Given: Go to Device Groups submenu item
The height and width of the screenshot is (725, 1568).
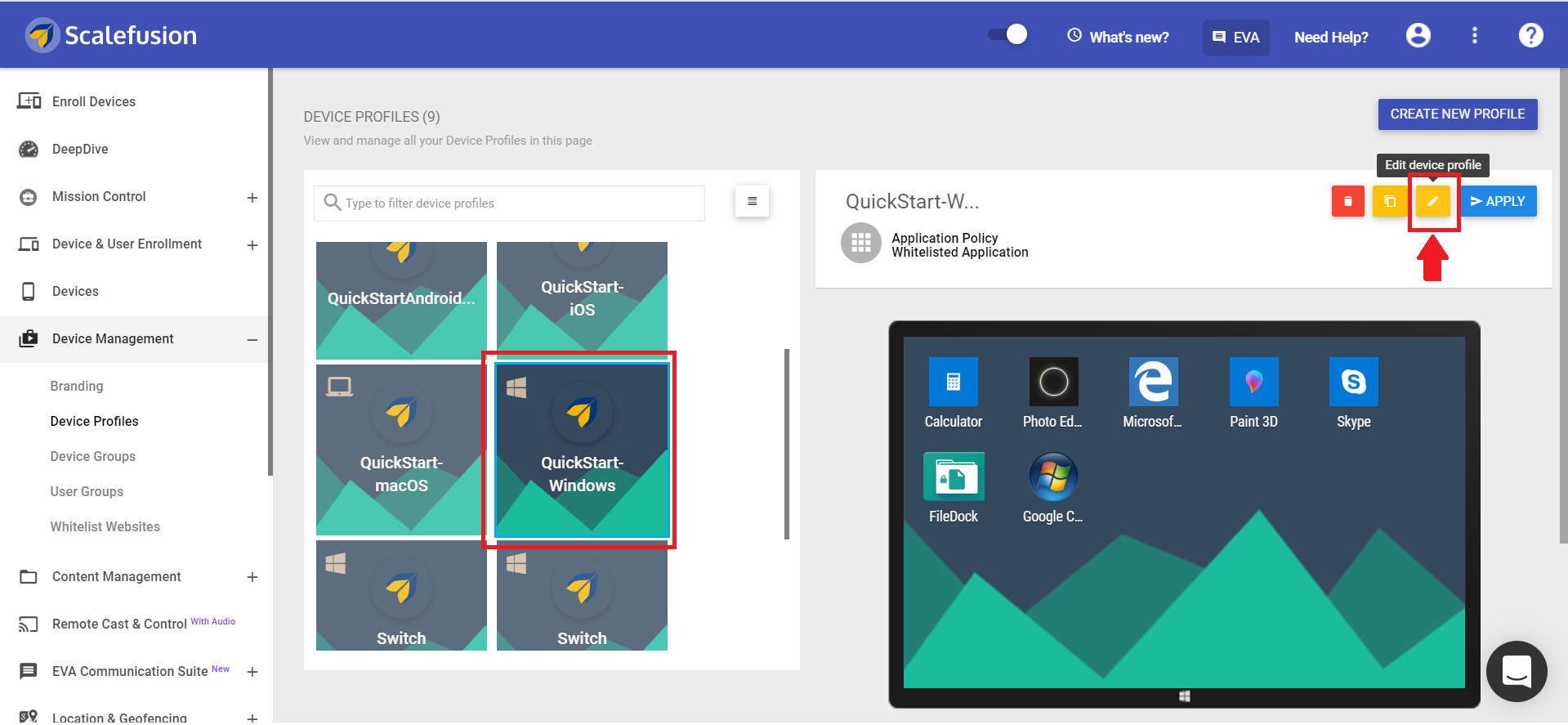Looking at the screenshot, I should tap(93, 456).
